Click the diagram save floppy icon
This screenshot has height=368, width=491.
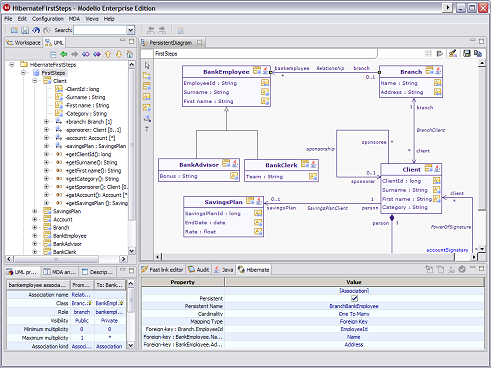[467, 53]
